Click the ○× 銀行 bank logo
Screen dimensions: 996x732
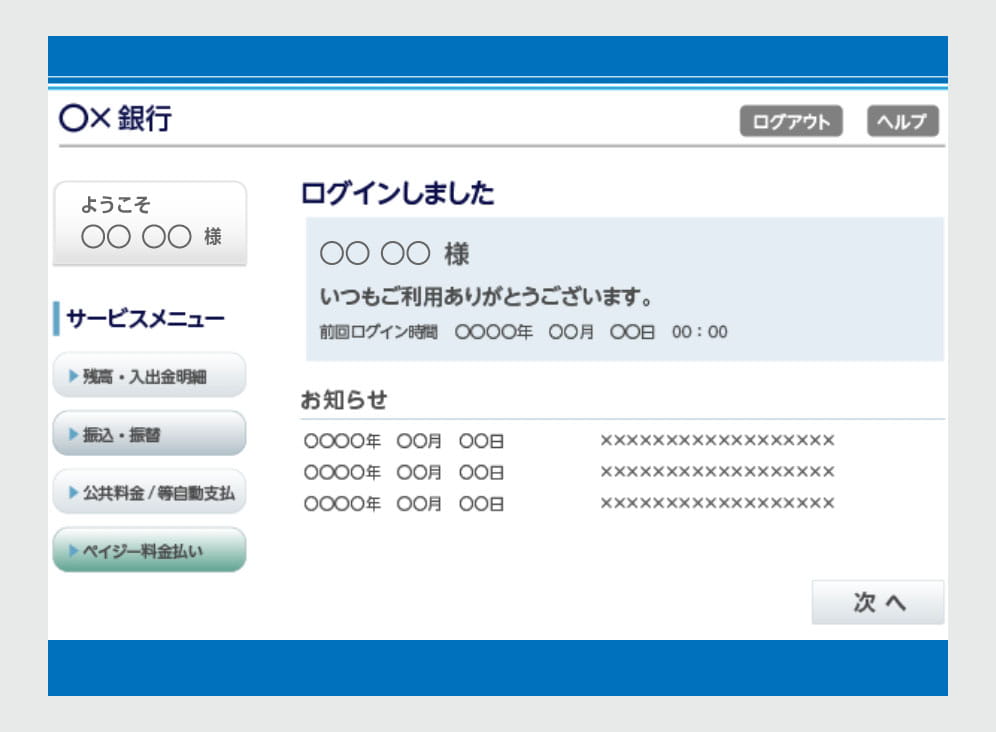pyautogui.click(x=116, y=119)
